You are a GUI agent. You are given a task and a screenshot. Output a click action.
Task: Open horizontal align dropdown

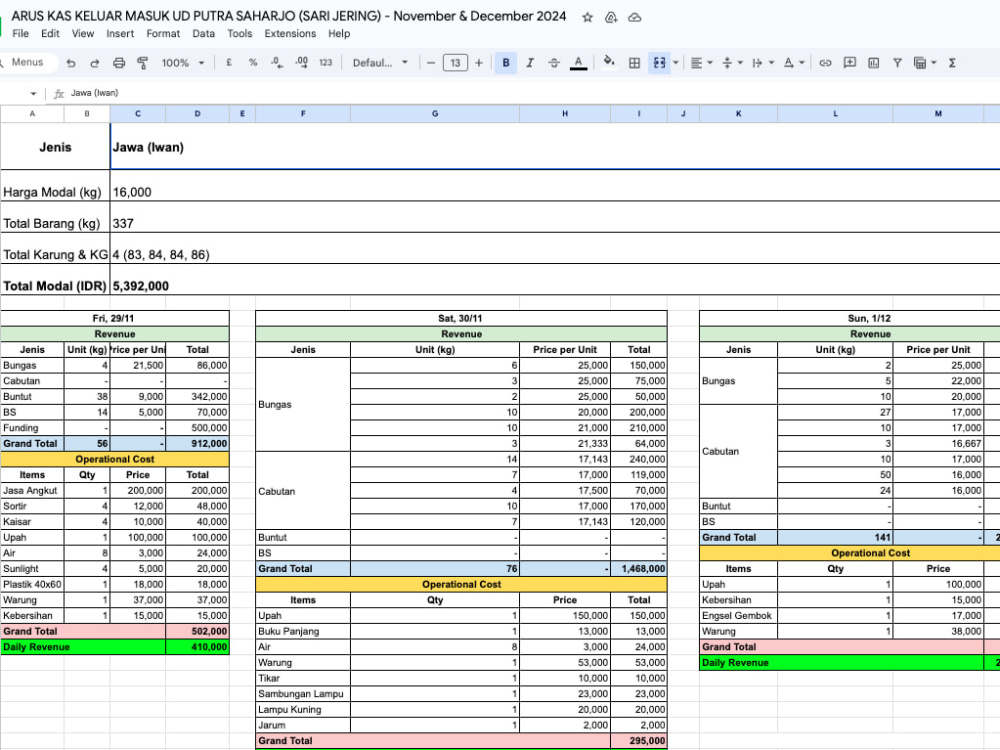pos(701,62)
